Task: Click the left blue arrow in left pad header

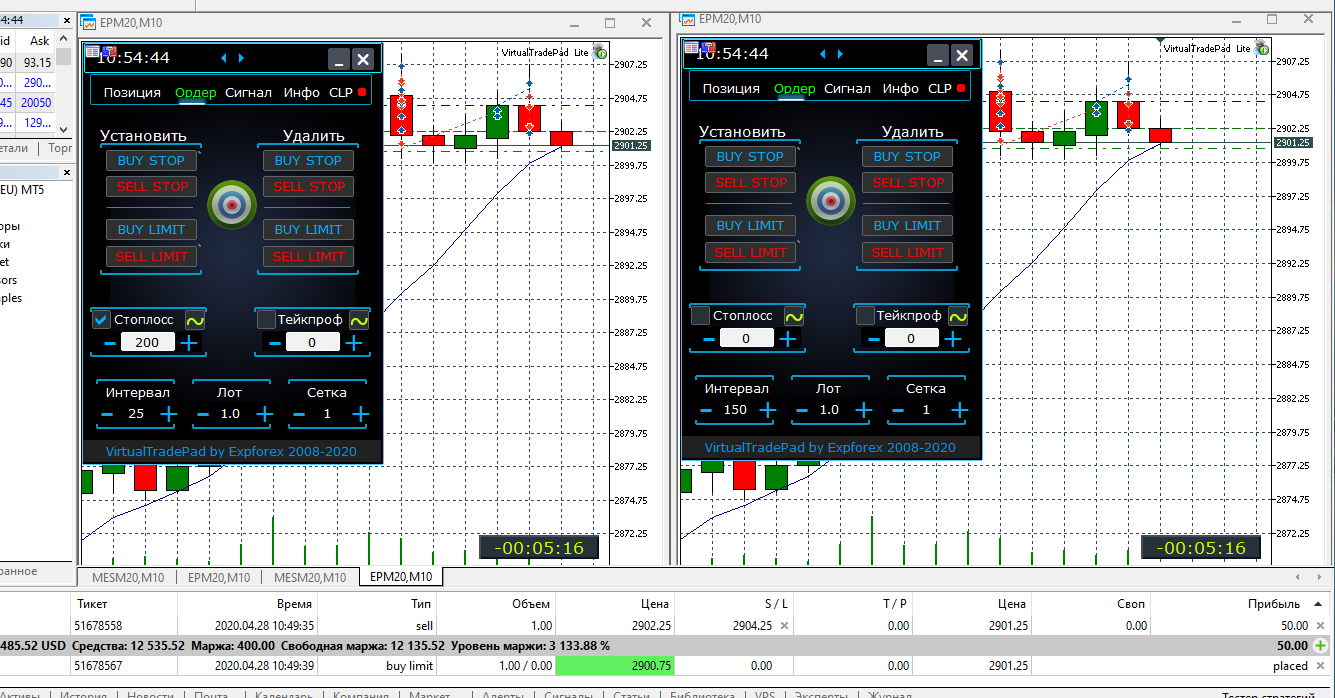Action: tap(224, 58)
